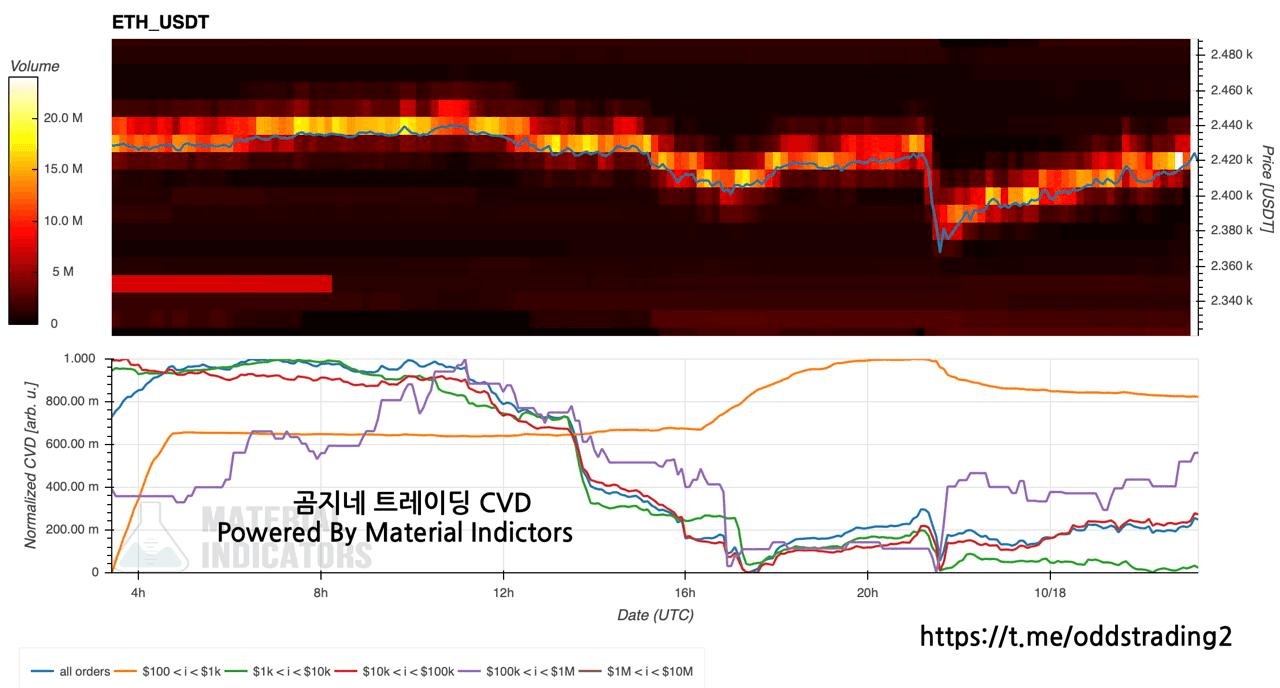
Task: Click the '8h' time axis label
Action: pyautogui.click(x=321, y=593)
